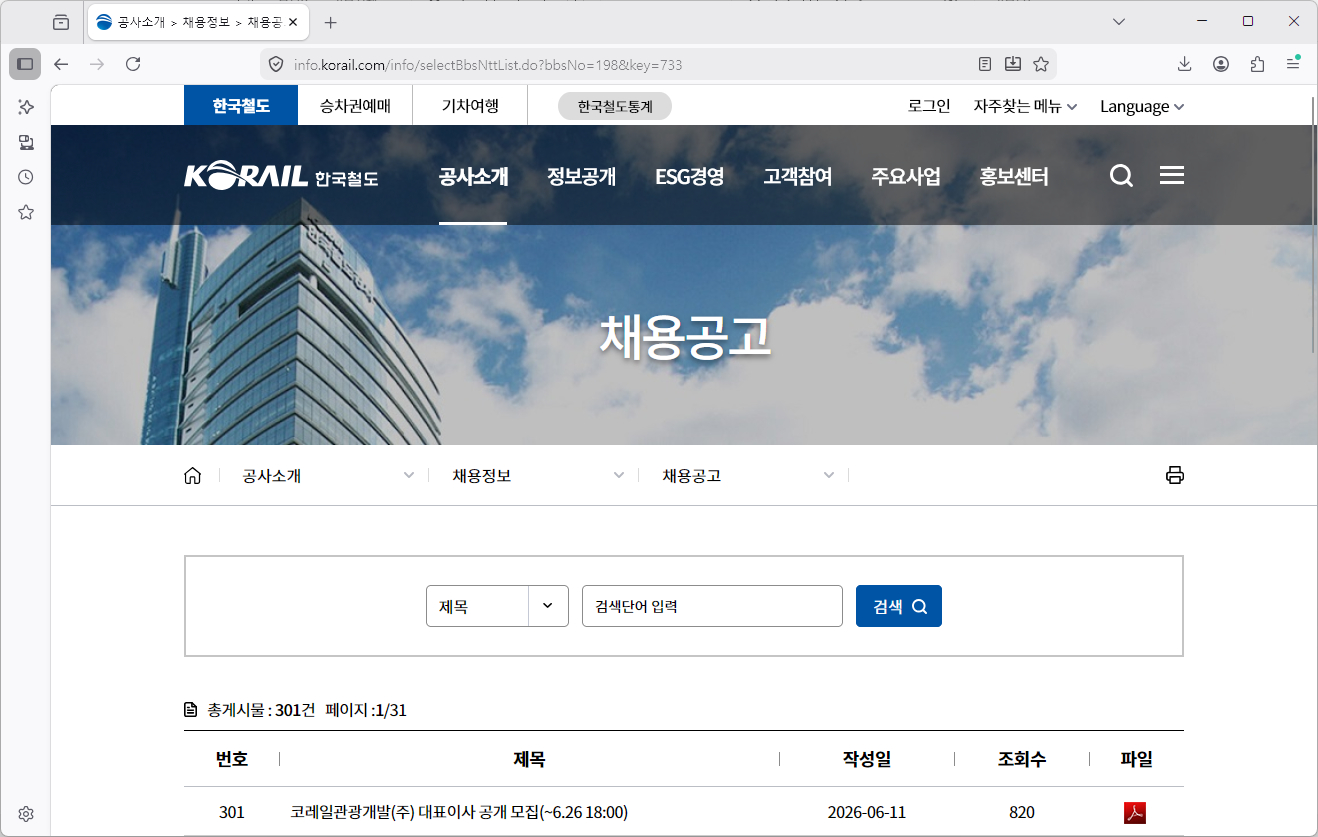Open the 기차여행 top tab
1318x837 pixels.
pyautogui.click(x=470, y=106)
